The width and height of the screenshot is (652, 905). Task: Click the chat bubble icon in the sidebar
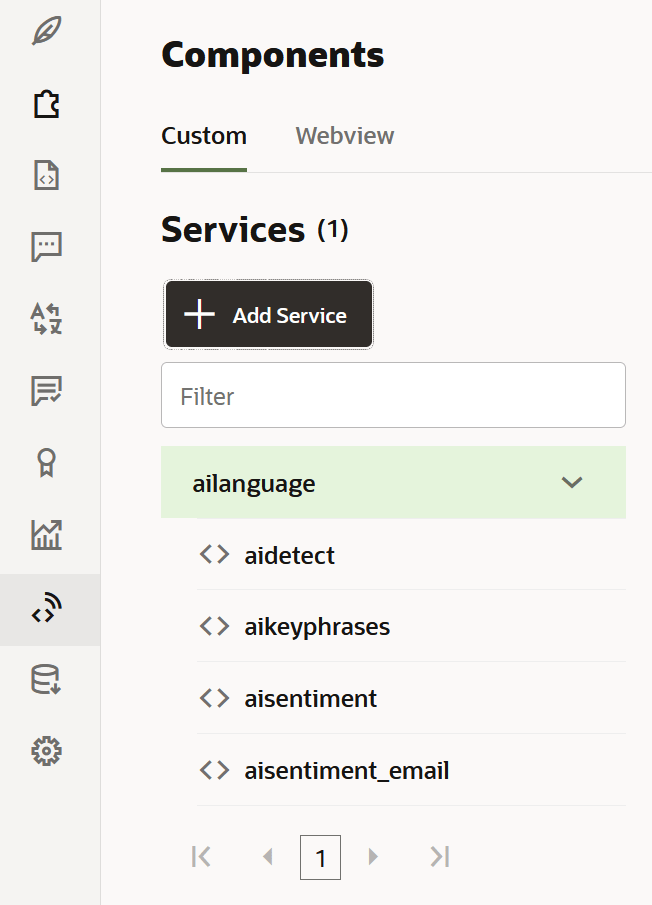tap(47, 247)
